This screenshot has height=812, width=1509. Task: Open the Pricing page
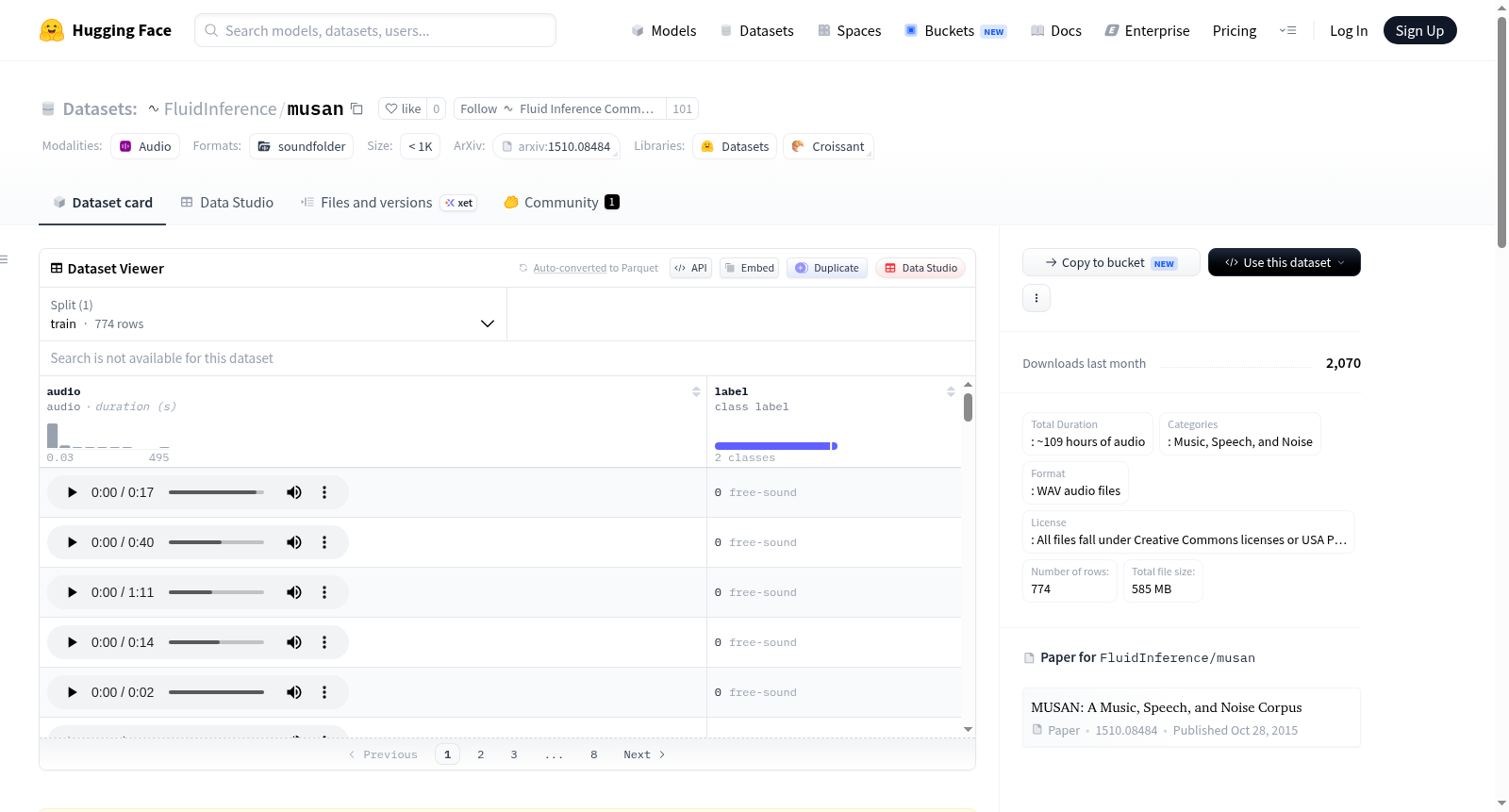1235,30
